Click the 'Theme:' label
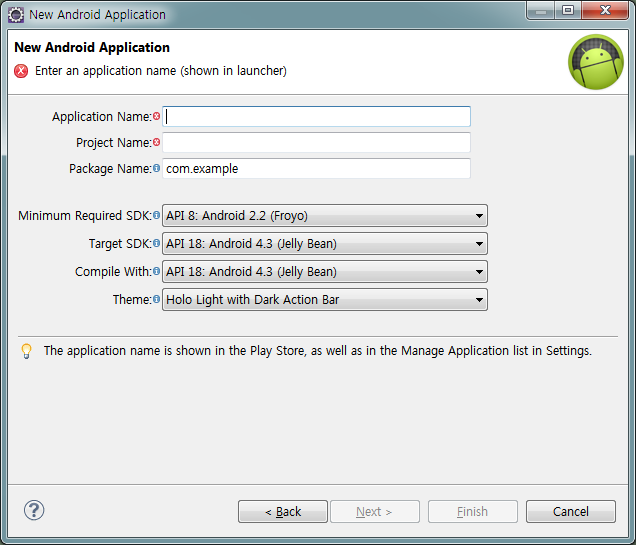 (132, 300)
